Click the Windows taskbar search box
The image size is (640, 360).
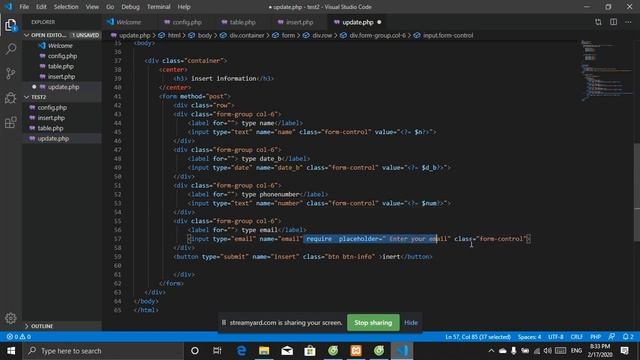(x=103, y=351)
